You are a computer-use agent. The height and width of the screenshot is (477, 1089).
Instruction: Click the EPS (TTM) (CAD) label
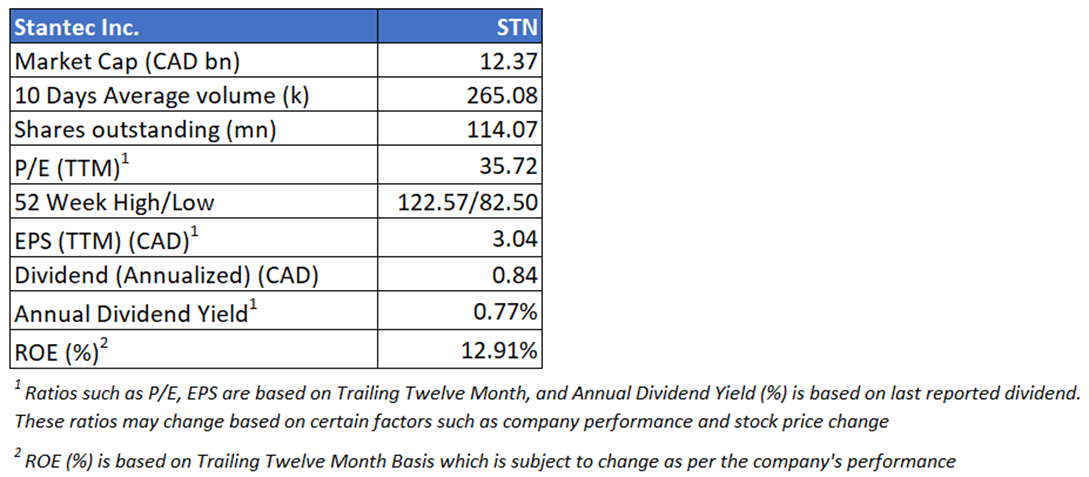coord(117,239)
